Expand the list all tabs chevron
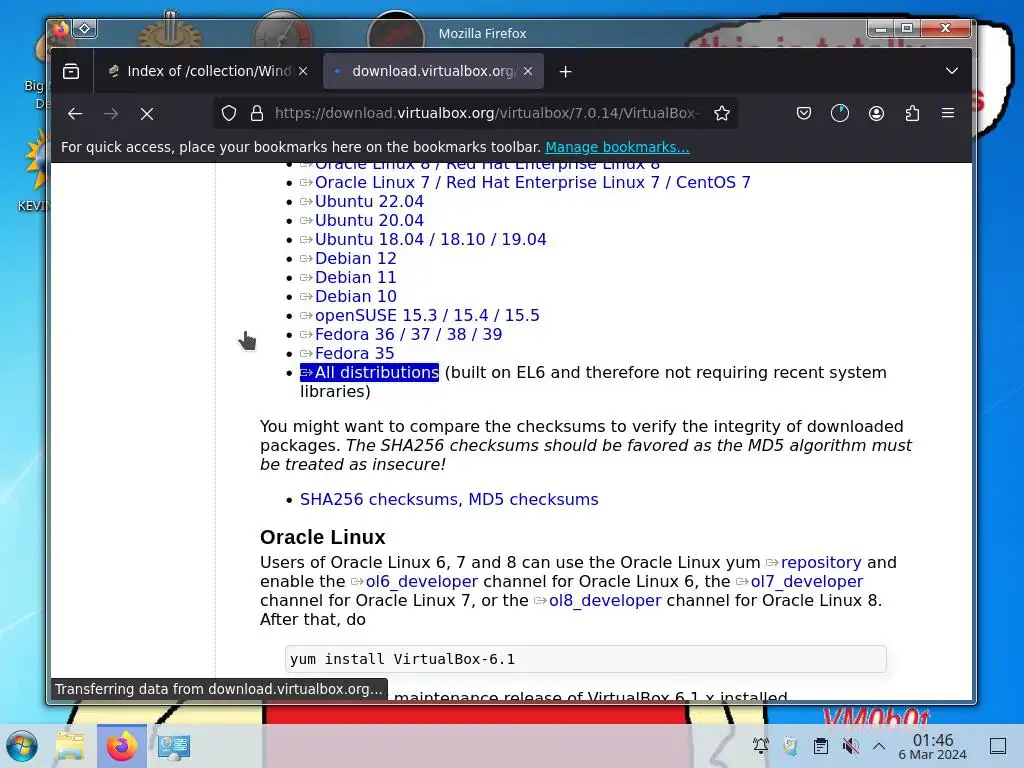The width and height of the screenshot is (1024, 768). pyautogui.click(x=952, y=71)
